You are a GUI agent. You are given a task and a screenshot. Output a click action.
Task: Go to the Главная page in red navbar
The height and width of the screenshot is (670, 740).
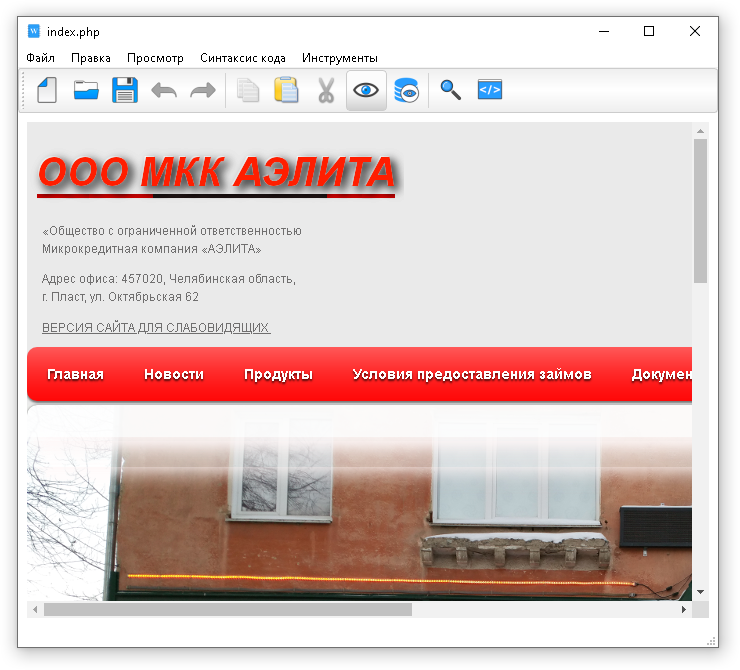[x=76, y=374]
